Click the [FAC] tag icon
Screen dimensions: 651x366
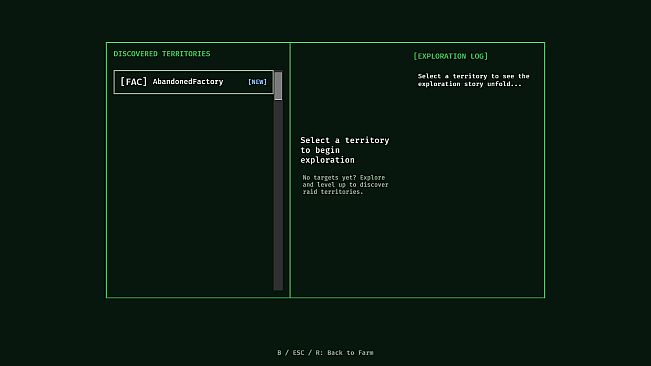[133, 82]
